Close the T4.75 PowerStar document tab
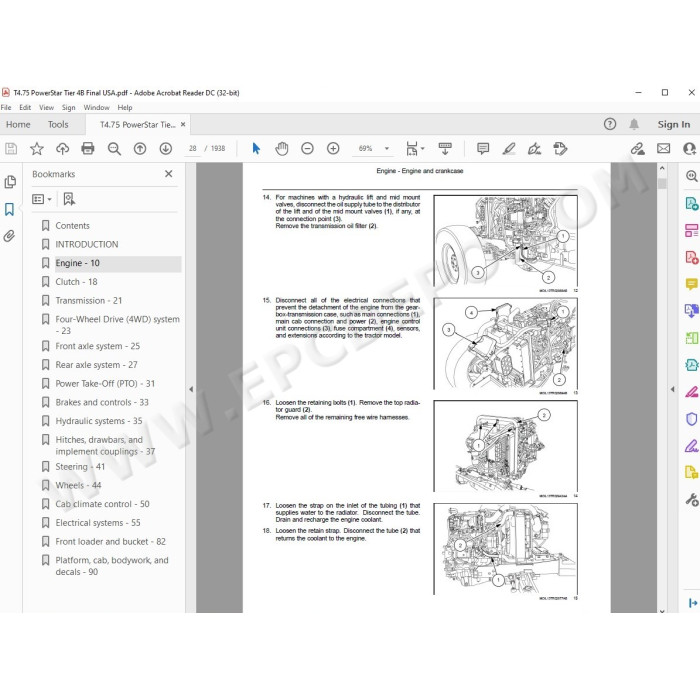This screenshot has height=700, width=700. click(x=183, y=125)
